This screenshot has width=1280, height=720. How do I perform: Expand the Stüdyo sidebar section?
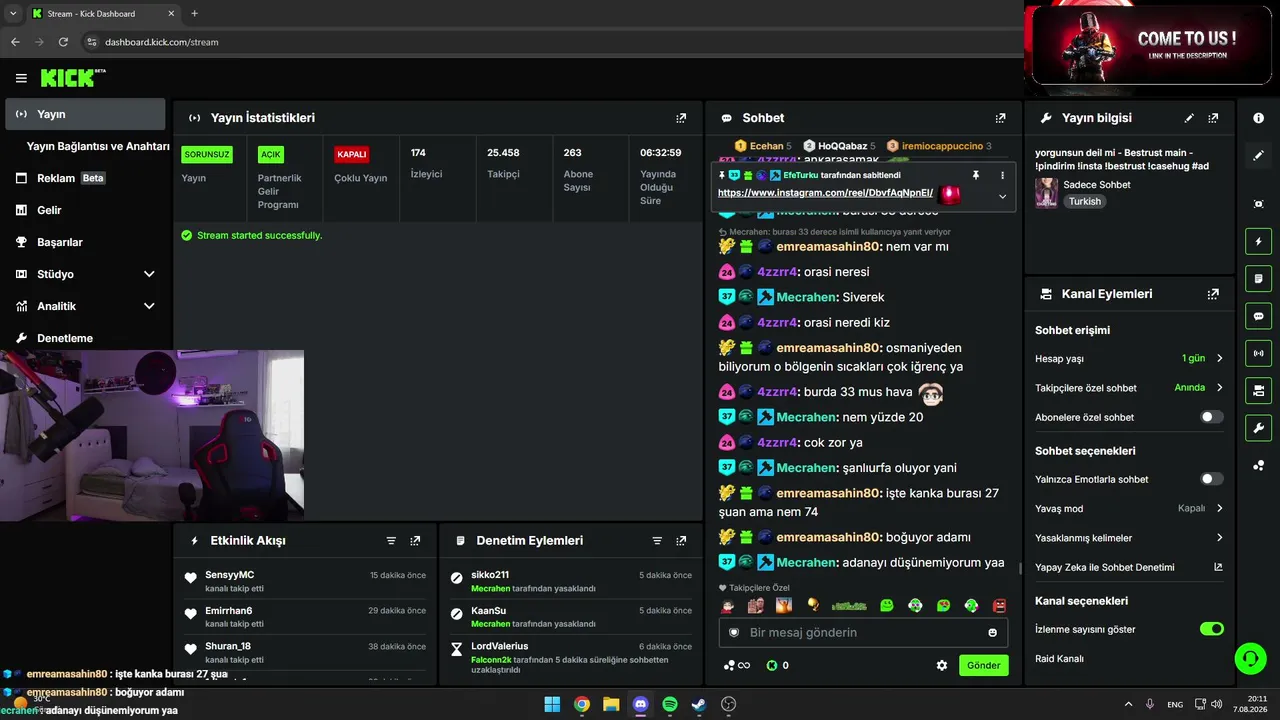149,274
